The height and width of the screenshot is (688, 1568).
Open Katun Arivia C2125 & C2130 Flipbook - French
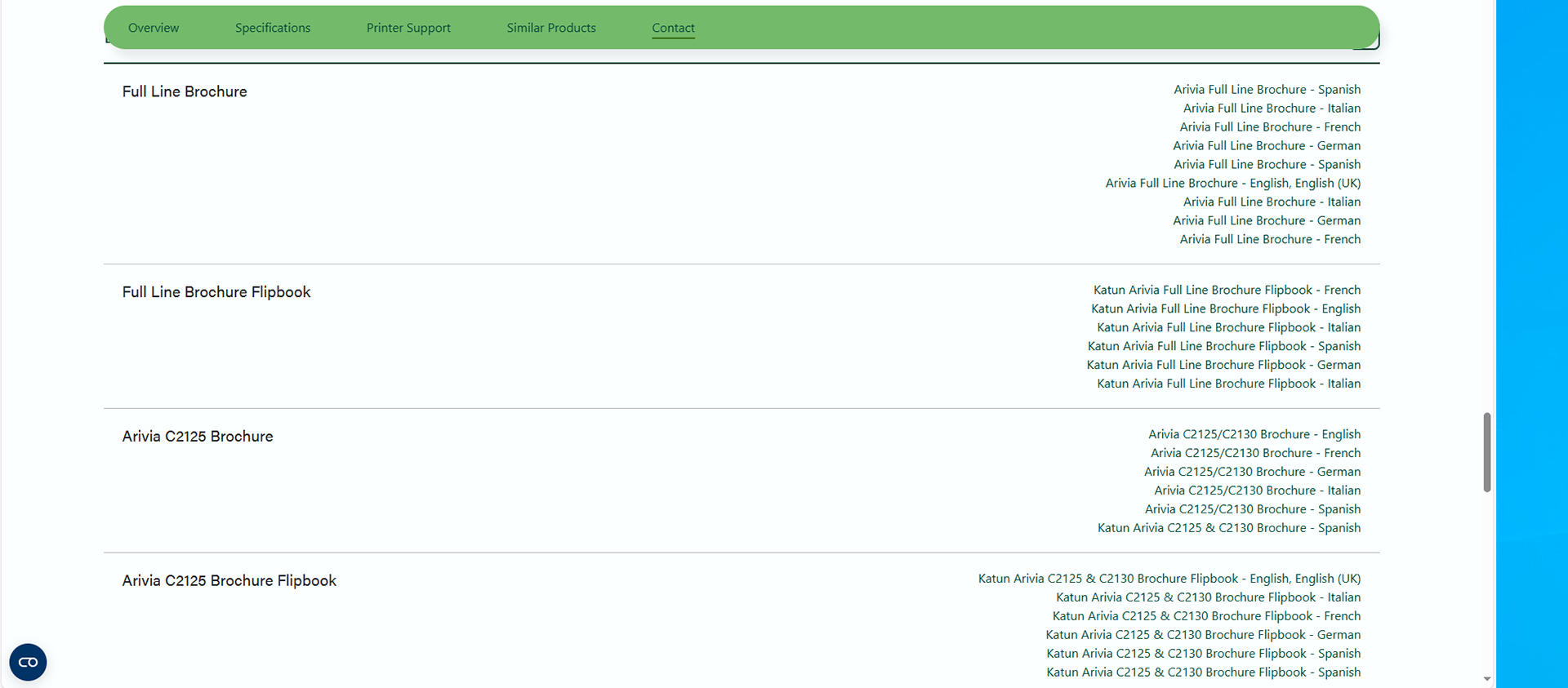click(1206, 616)
